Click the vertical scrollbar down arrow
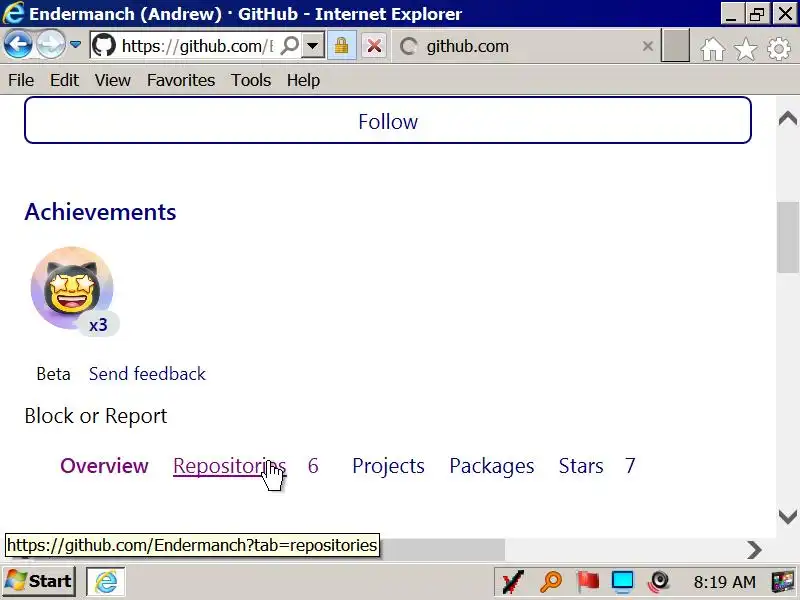 pos(788,517)
